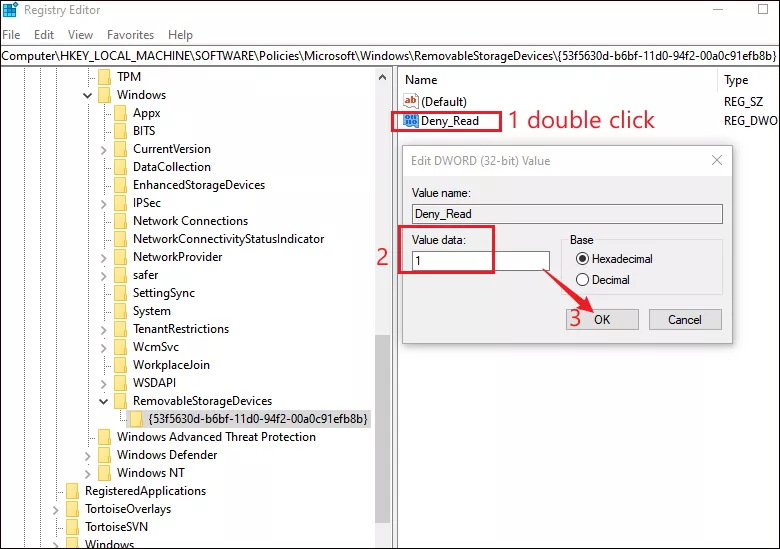Viewport: 780px width, 549px height.
Task: Click the tree pane scroll-up arrow
Action: coord(383,77)
